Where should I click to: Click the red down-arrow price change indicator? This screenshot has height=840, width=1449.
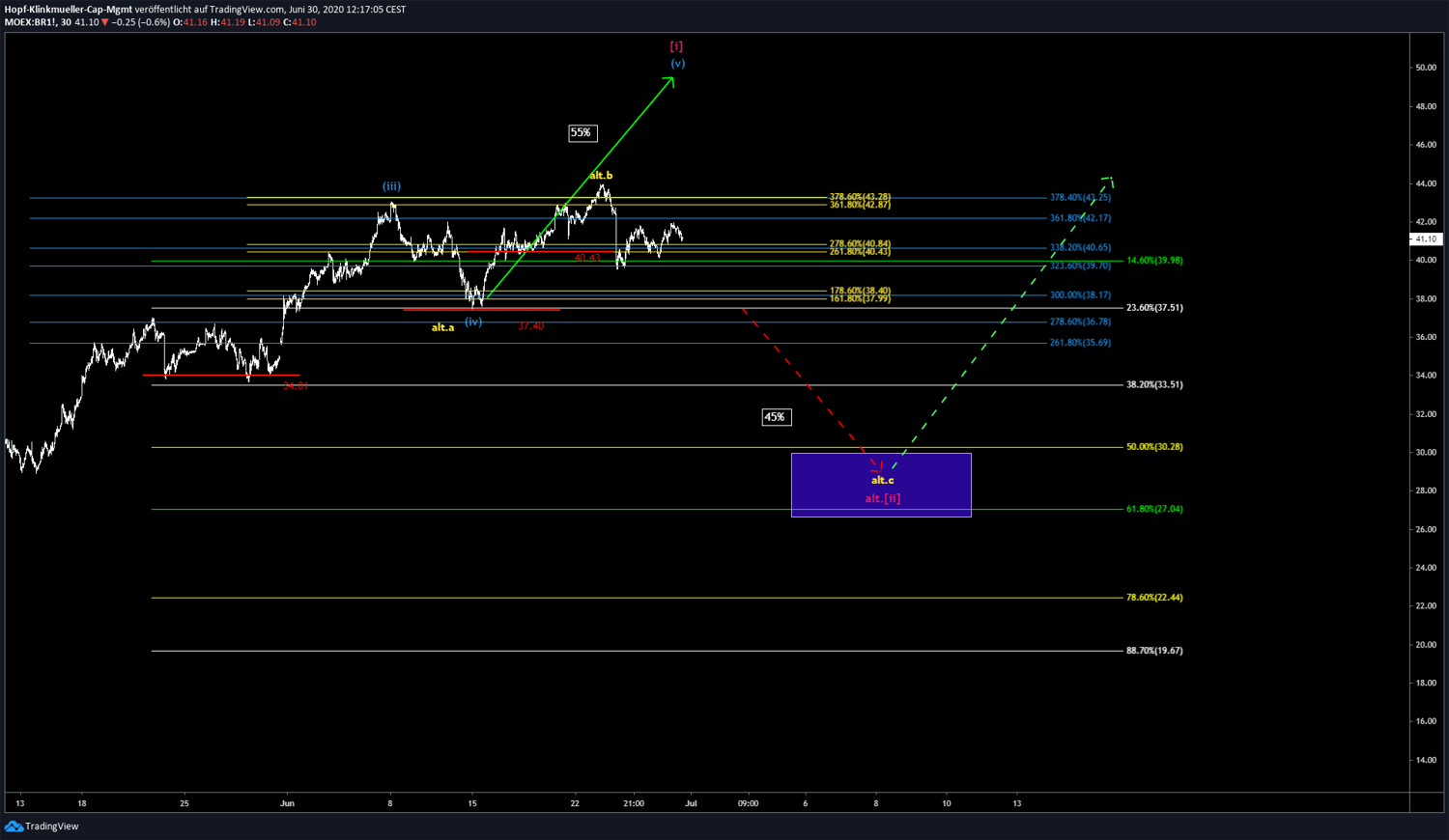tap(105, 22)
